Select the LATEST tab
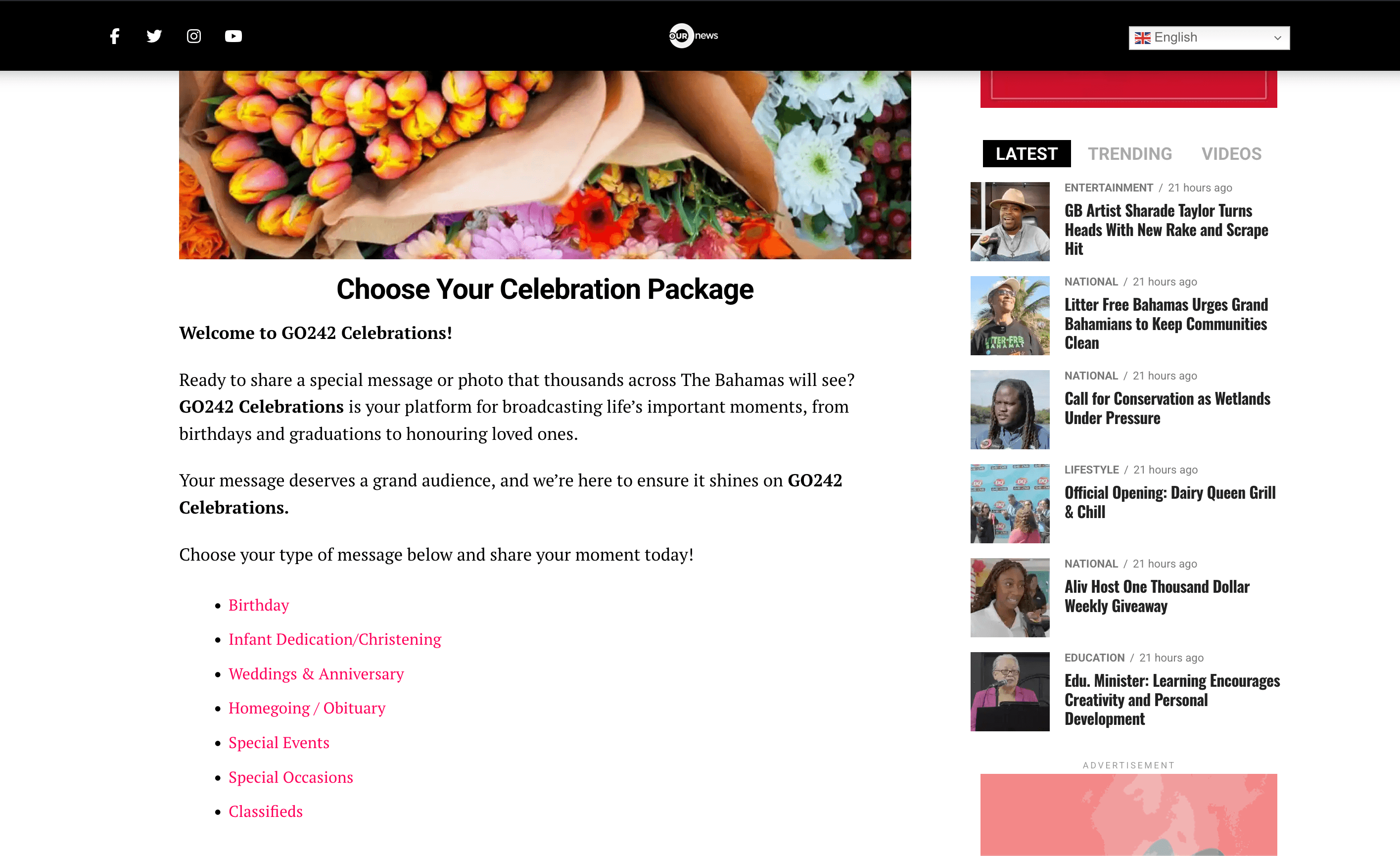 pyautogui.click(x=1026, y=153)
